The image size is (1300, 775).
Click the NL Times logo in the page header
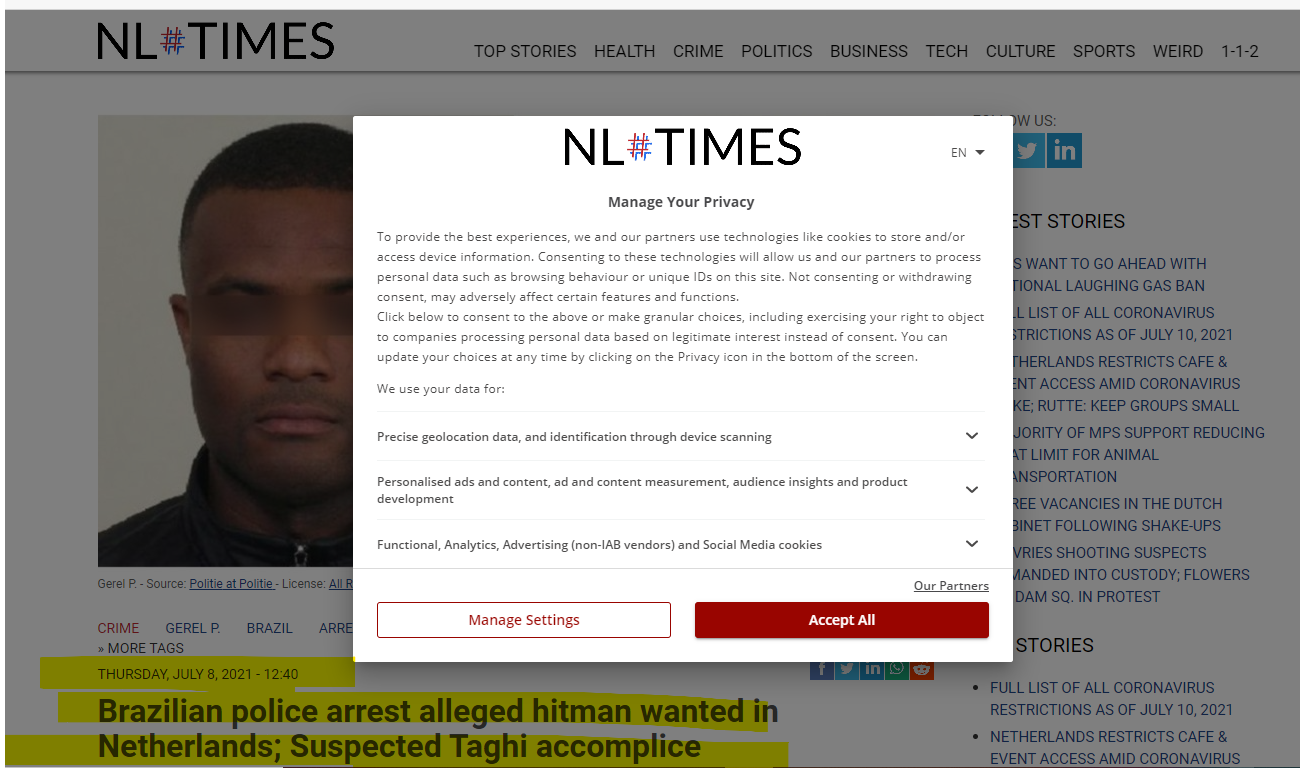[x=216, y=42]
